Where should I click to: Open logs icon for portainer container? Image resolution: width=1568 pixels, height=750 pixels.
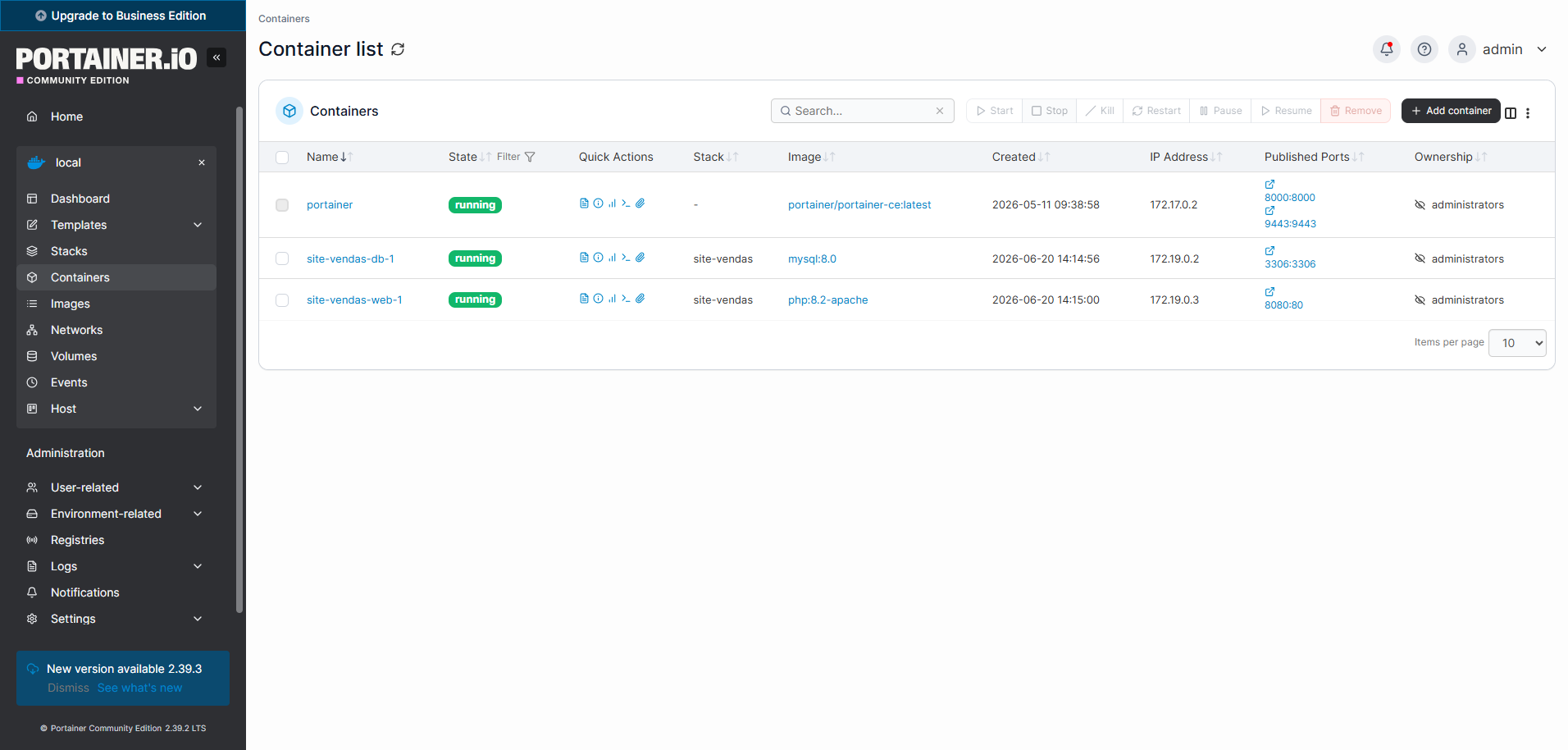point(584,204)
